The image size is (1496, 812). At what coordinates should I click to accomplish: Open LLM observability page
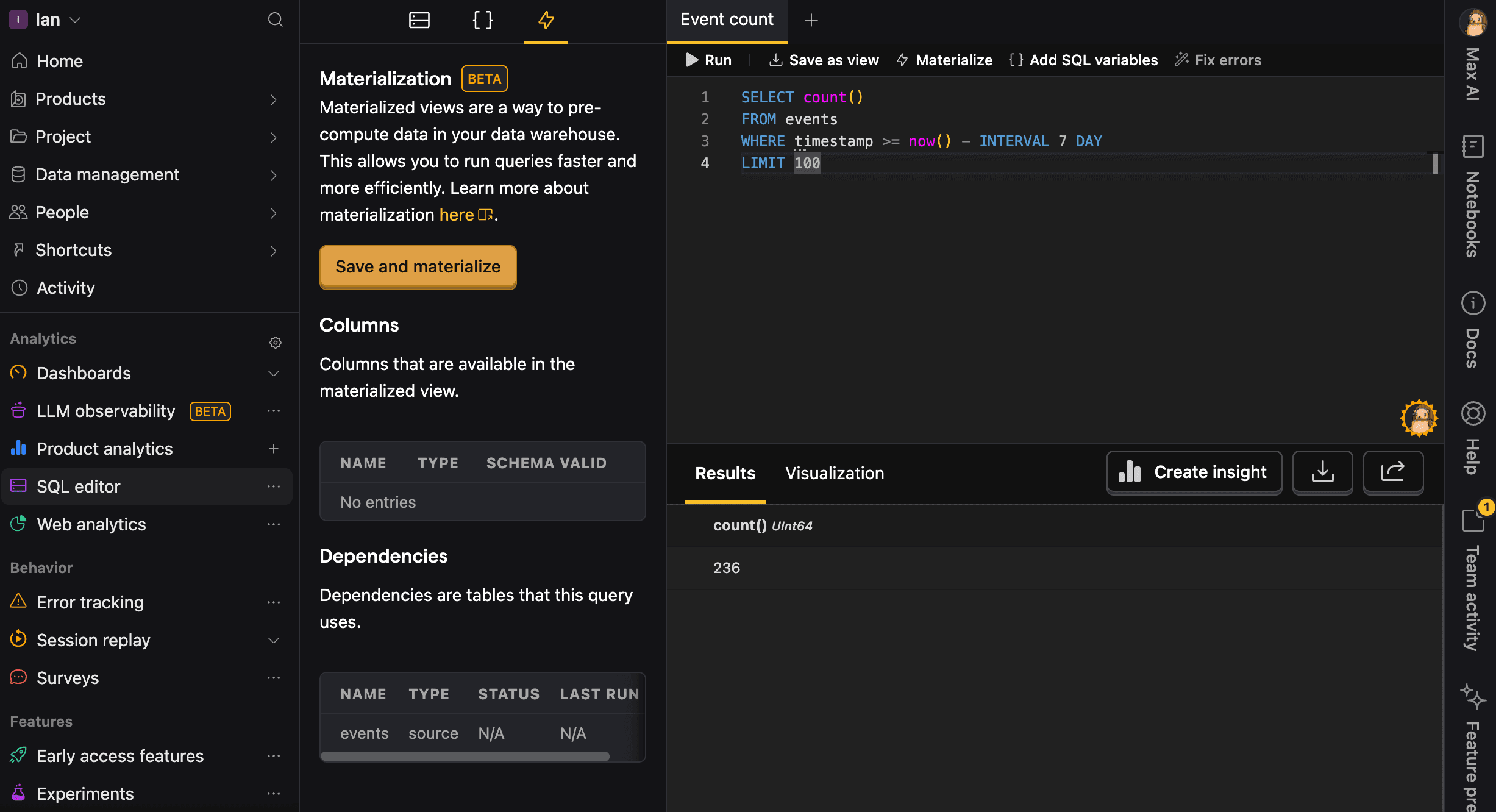(105, 411)
